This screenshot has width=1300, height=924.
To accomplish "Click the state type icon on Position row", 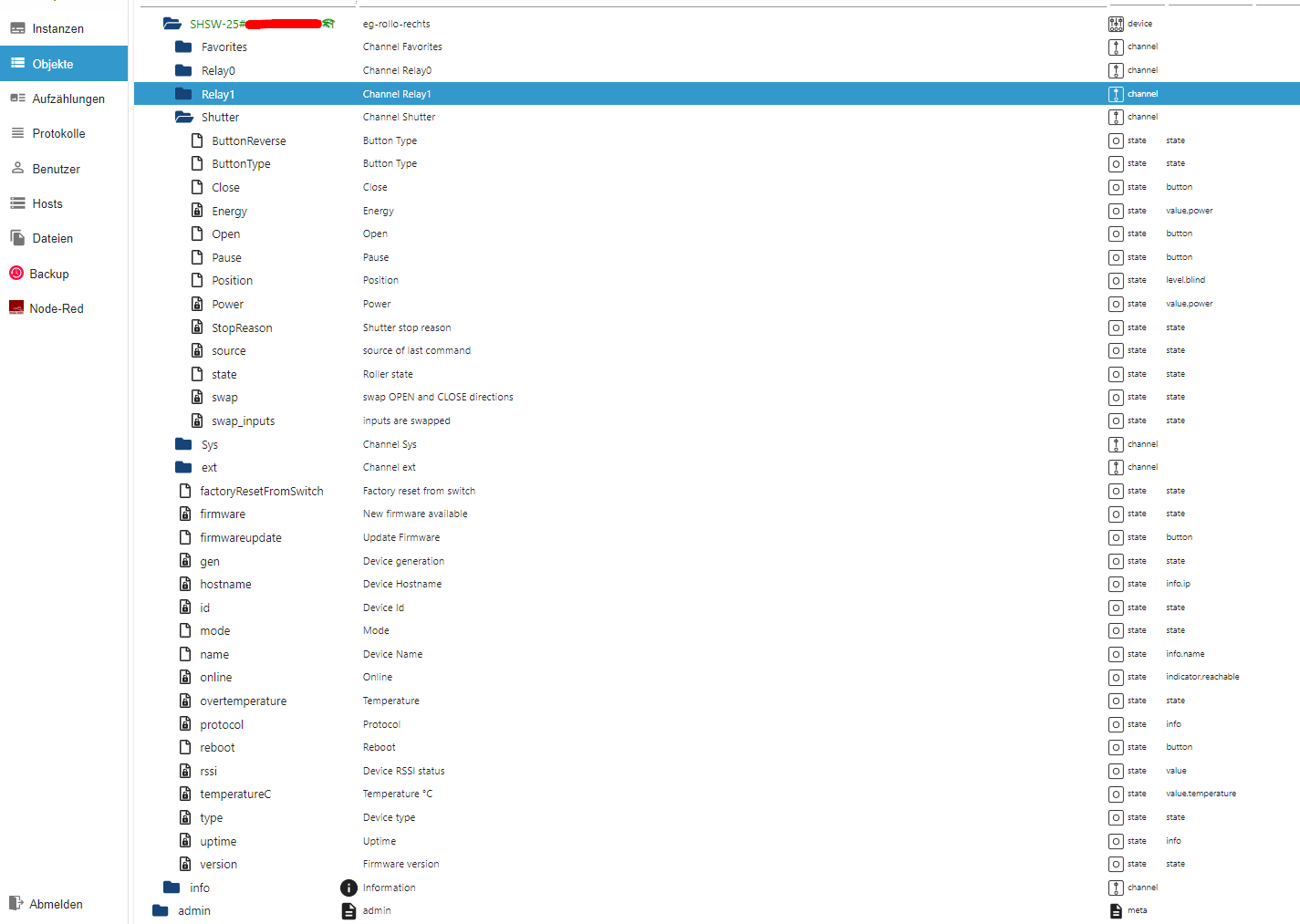I will coord(1116,280).
